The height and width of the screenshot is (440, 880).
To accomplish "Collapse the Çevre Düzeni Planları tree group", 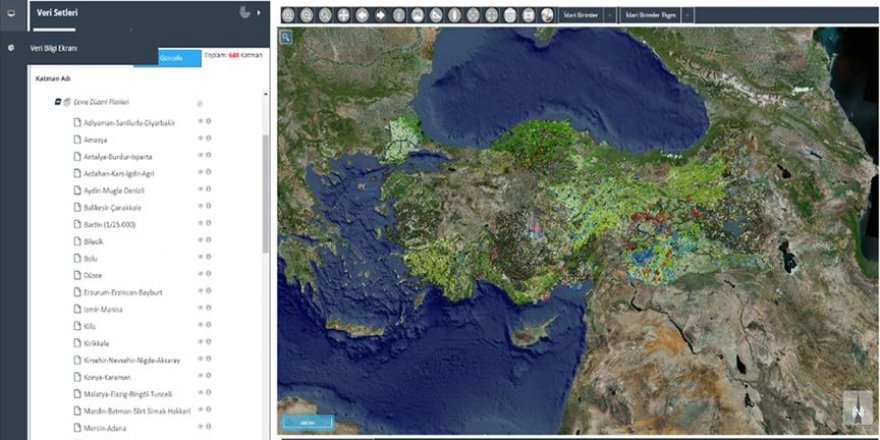I will [57, 102].
